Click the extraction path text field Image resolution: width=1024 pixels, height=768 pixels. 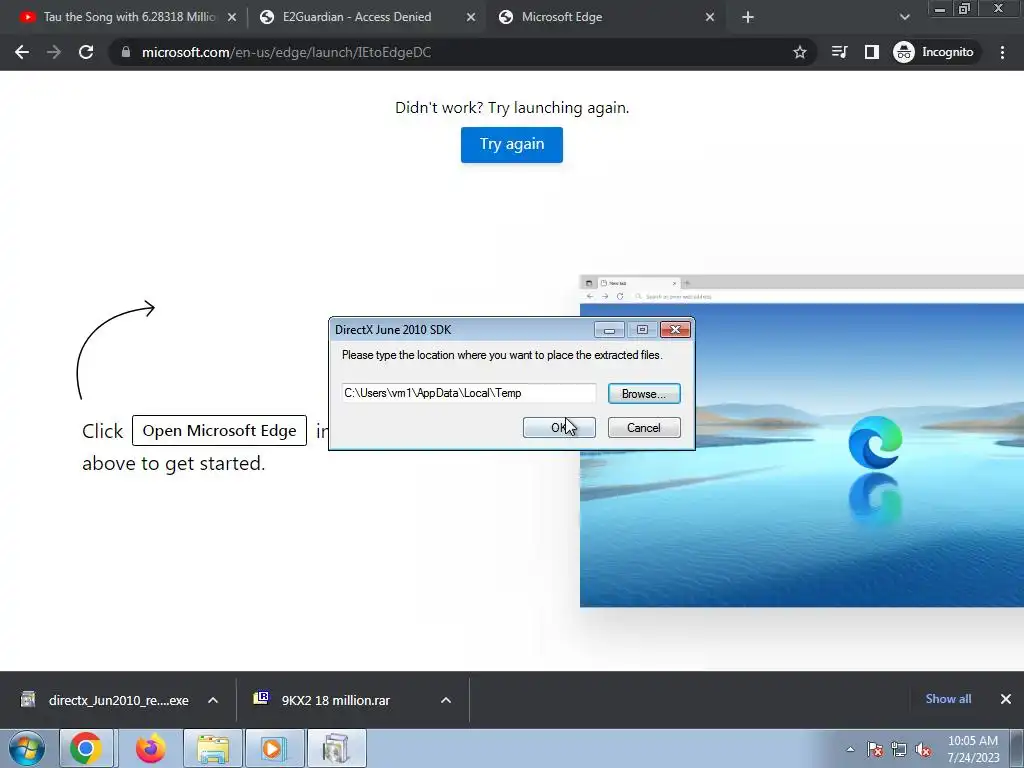tap(468, 393)
